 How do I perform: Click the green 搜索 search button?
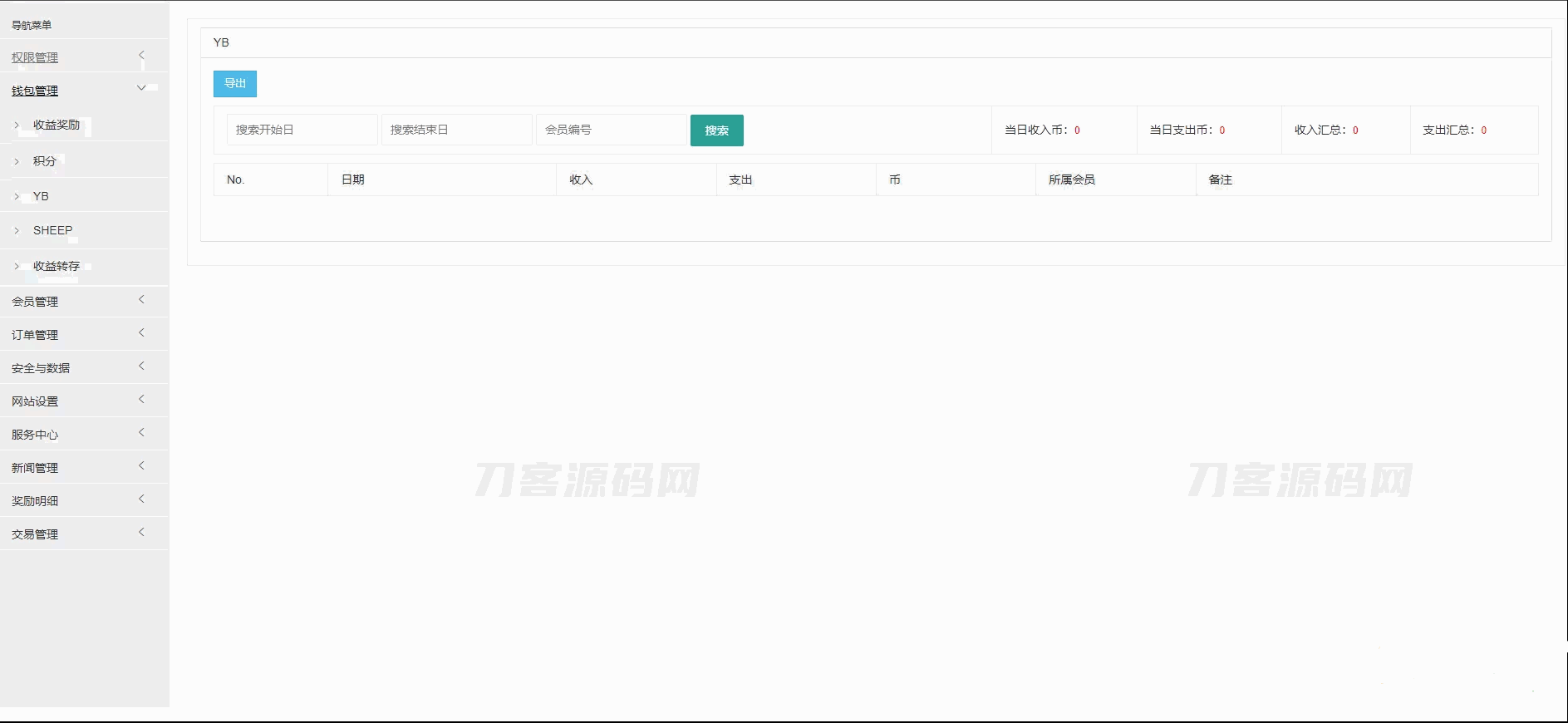(716, 130)
